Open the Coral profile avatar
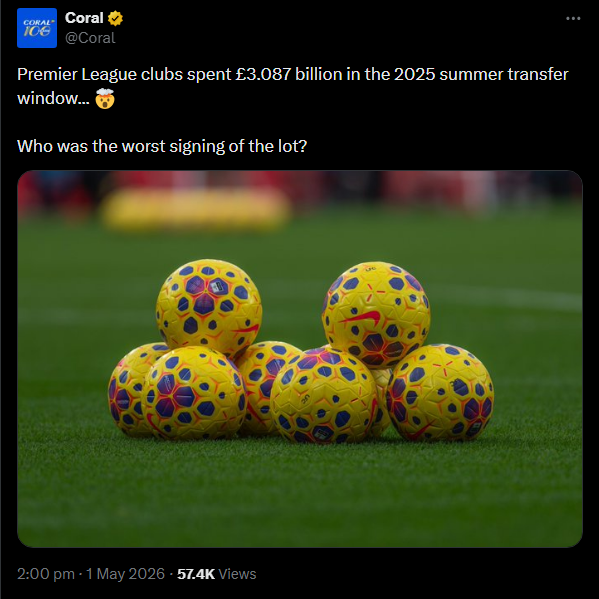Viewport: 599px width, 599px height. [37, 28]
